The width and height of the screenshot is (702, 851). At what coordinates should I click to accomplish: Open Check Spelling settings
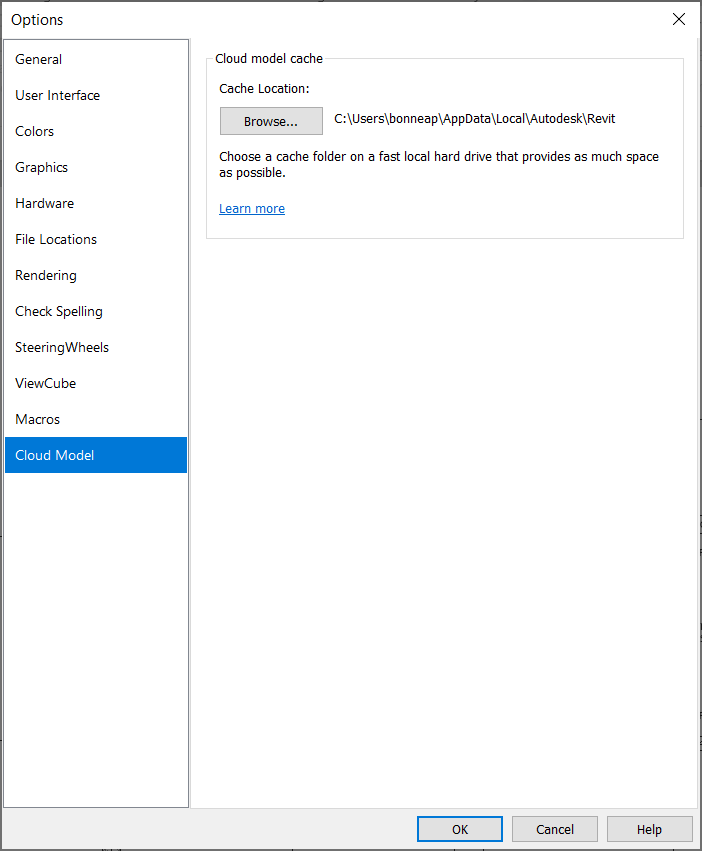point(59,311)
